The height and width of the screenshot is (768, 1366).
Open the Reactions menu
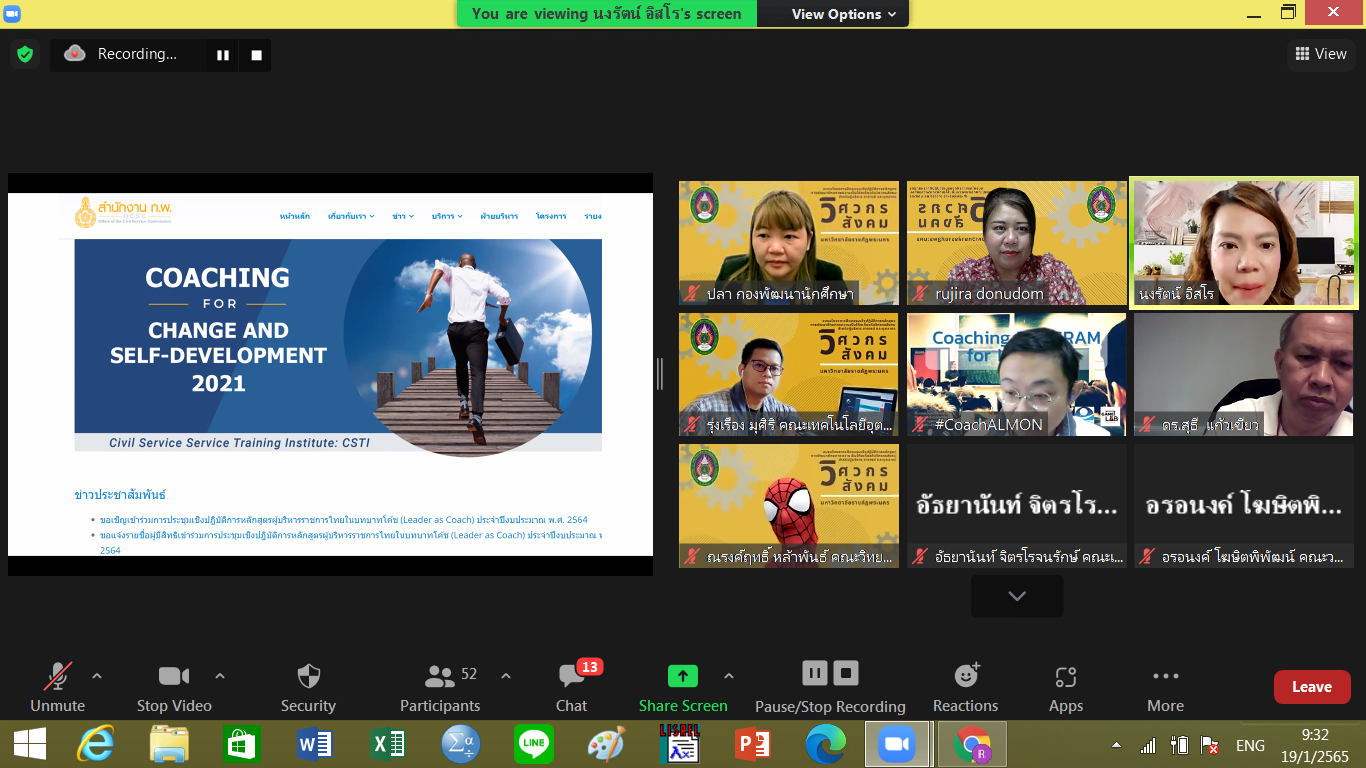tap(966, 677)
